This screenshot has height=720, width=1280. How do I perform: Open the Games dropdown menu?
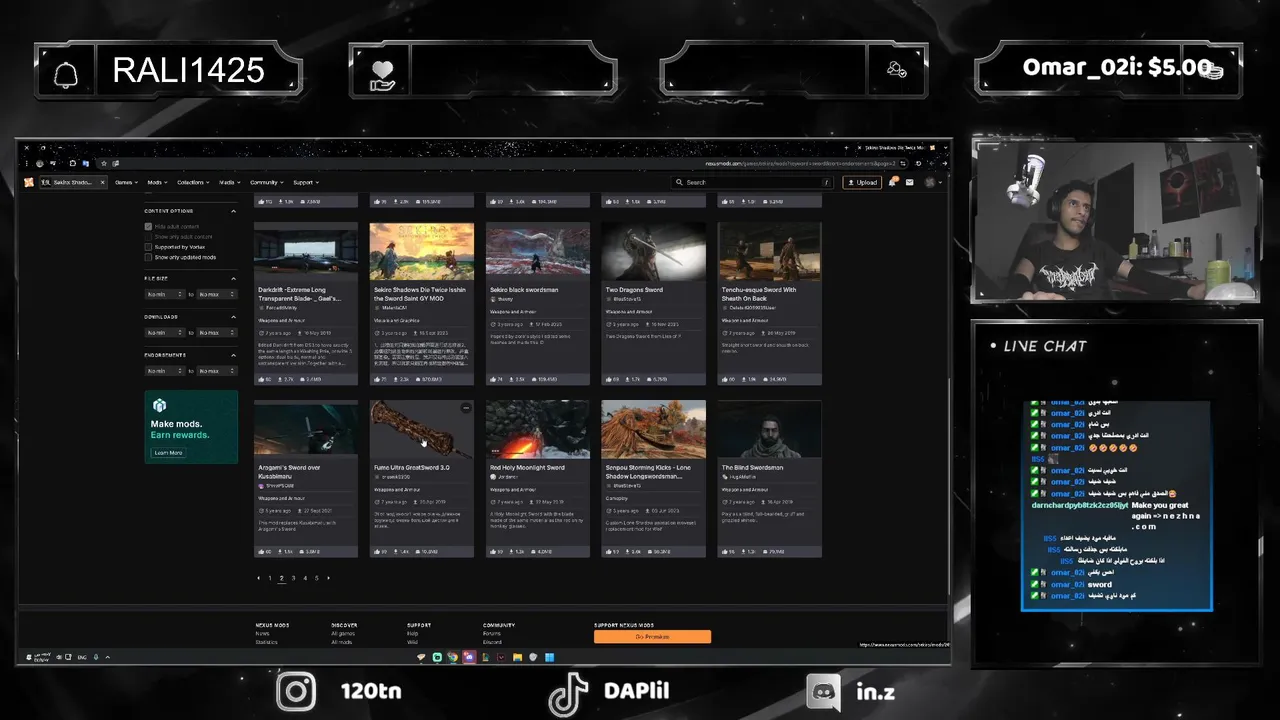[x=126, y=182]
